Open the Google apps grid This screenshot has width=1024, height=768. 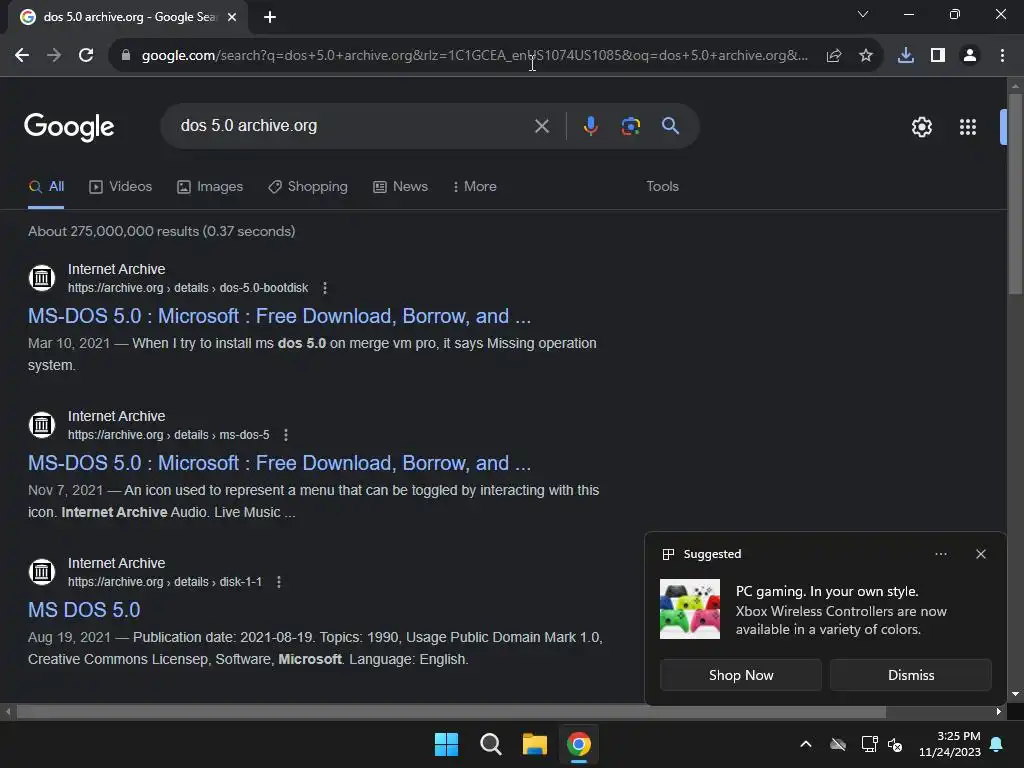click(968, 127)
